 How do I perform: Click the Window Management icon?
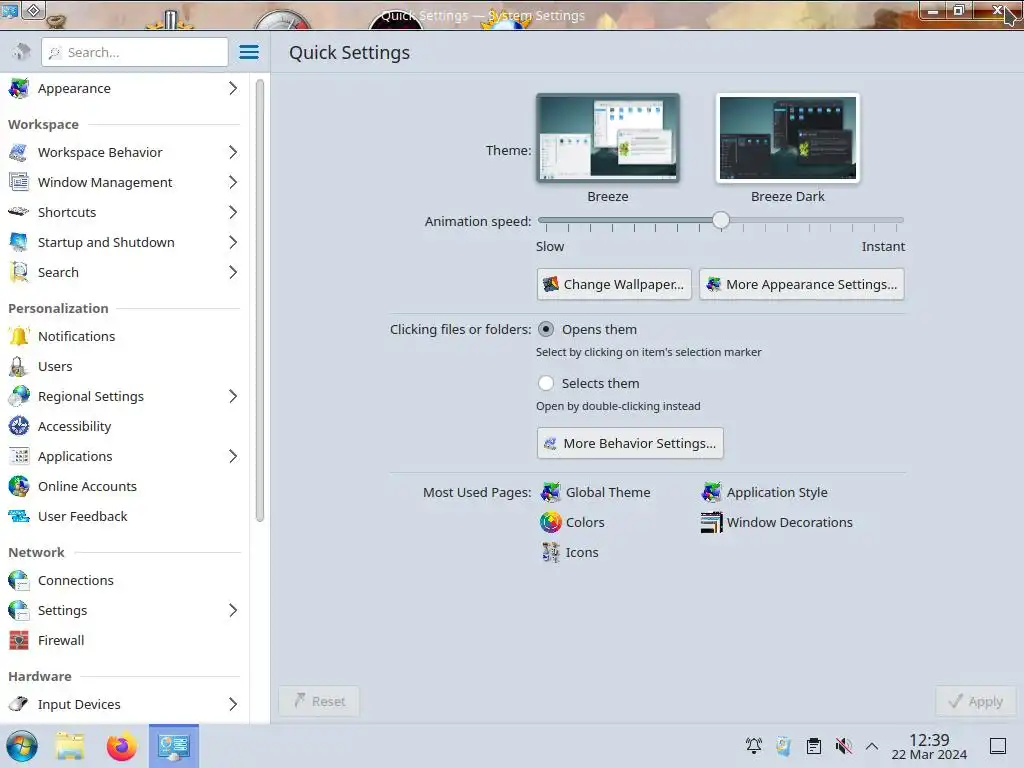tap(19, 182)
